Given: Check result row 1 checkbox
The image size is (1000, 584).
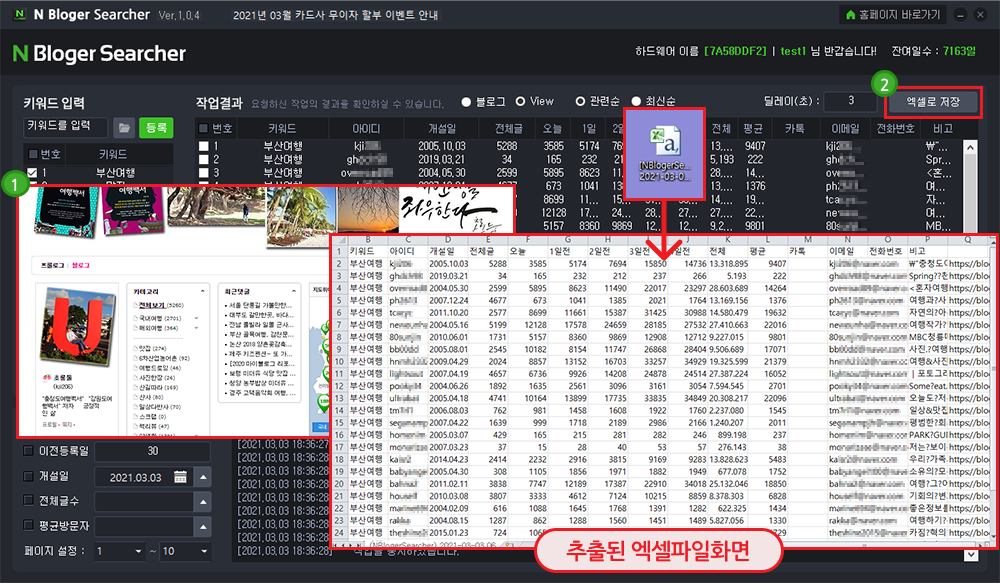Looking at the screenshot, I should click(x=203, y=146).
